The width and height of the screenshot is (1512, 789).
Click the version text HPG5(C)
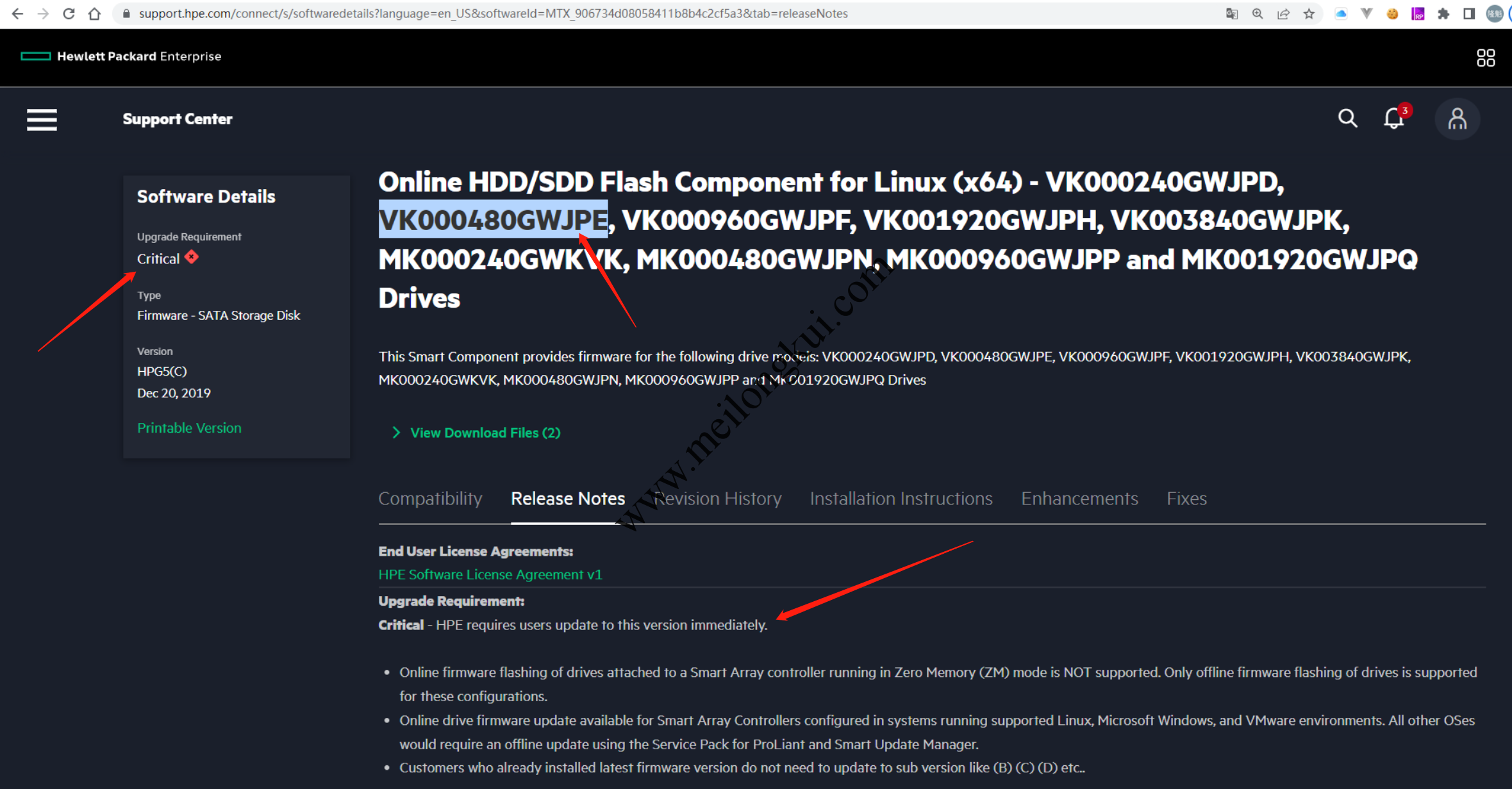pyautogui.click(x=162, y=372)
